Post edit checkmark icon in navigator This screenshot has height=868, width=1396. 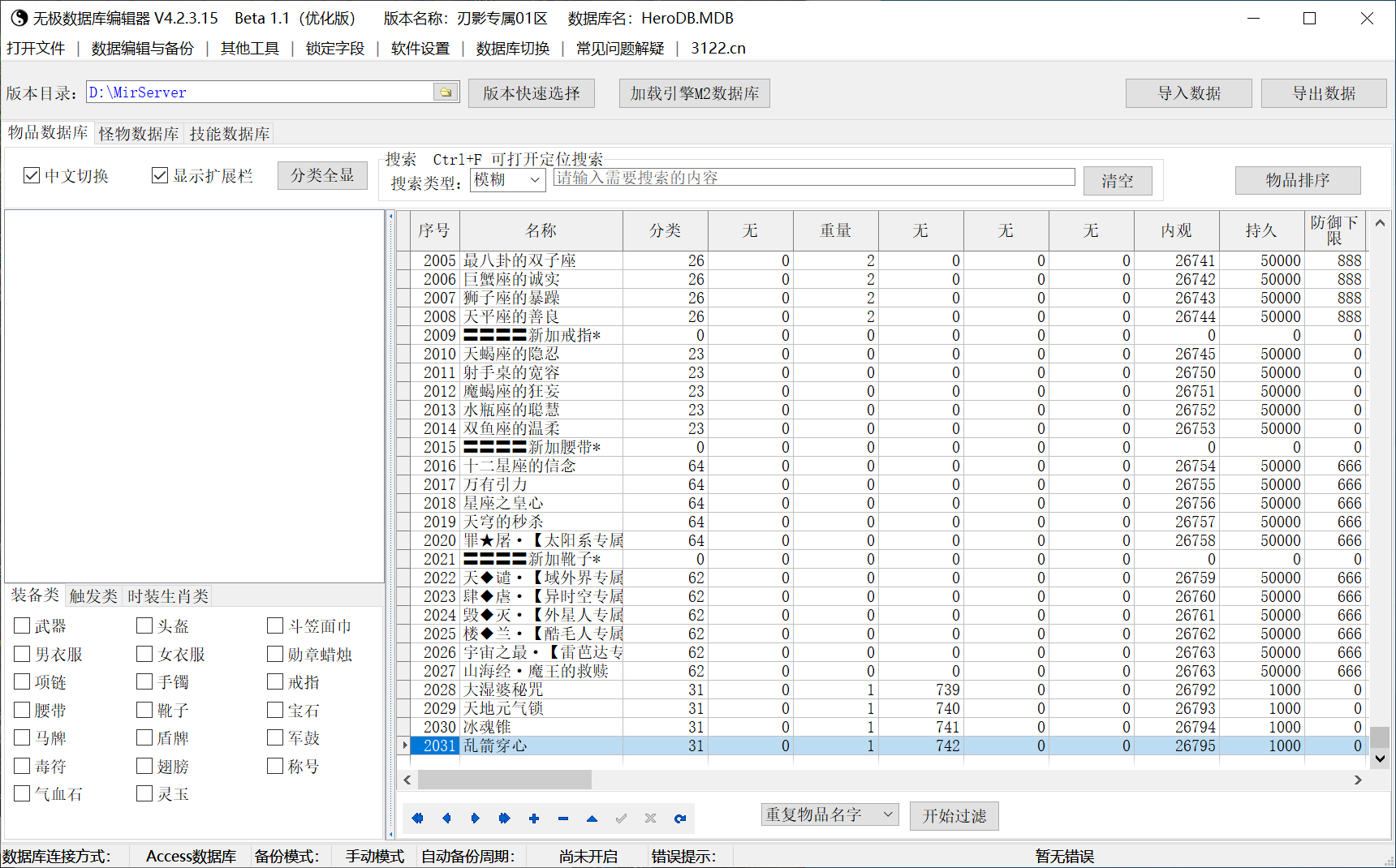622,819
